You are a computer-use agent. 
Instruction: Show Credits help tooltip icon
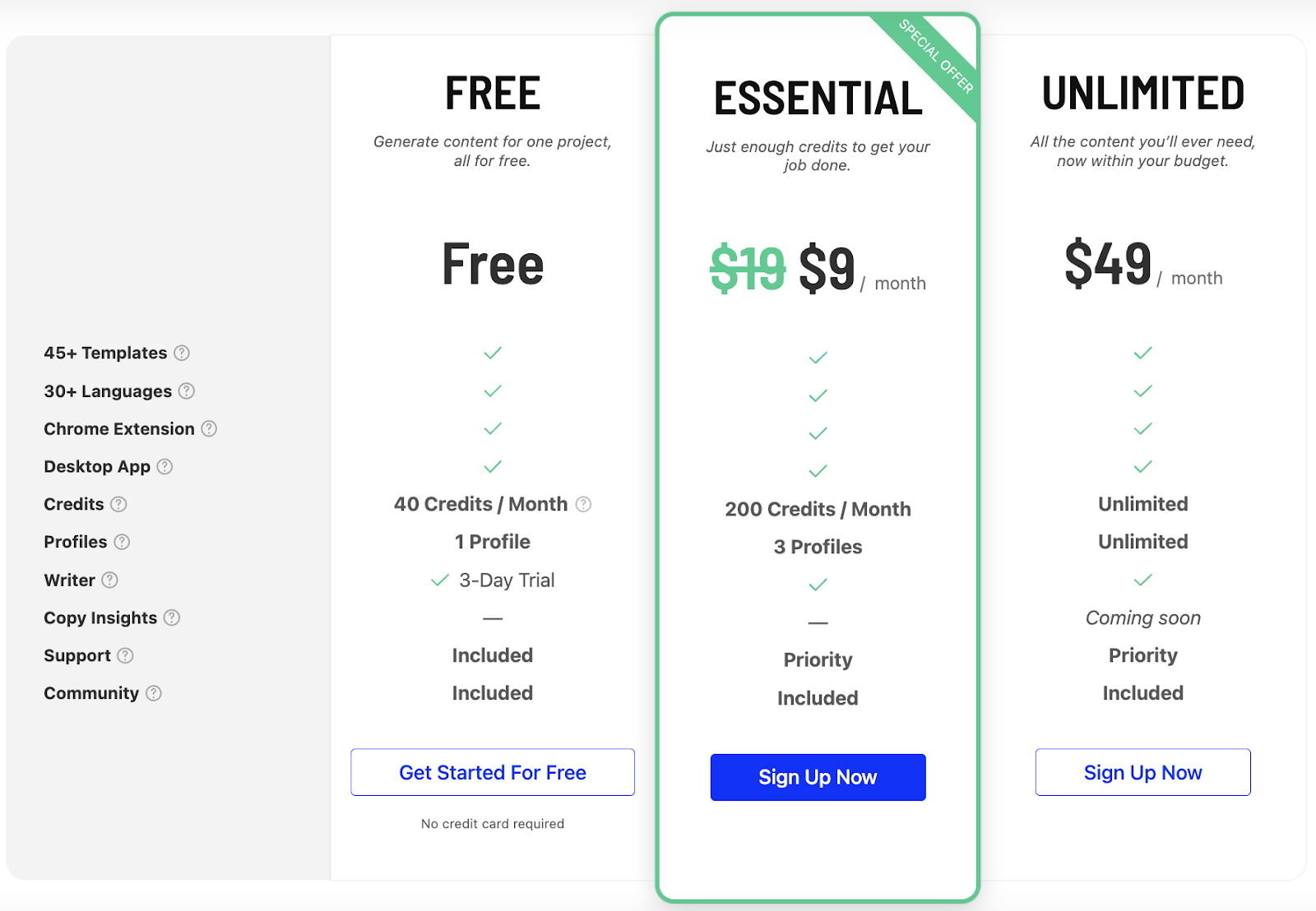118,504
